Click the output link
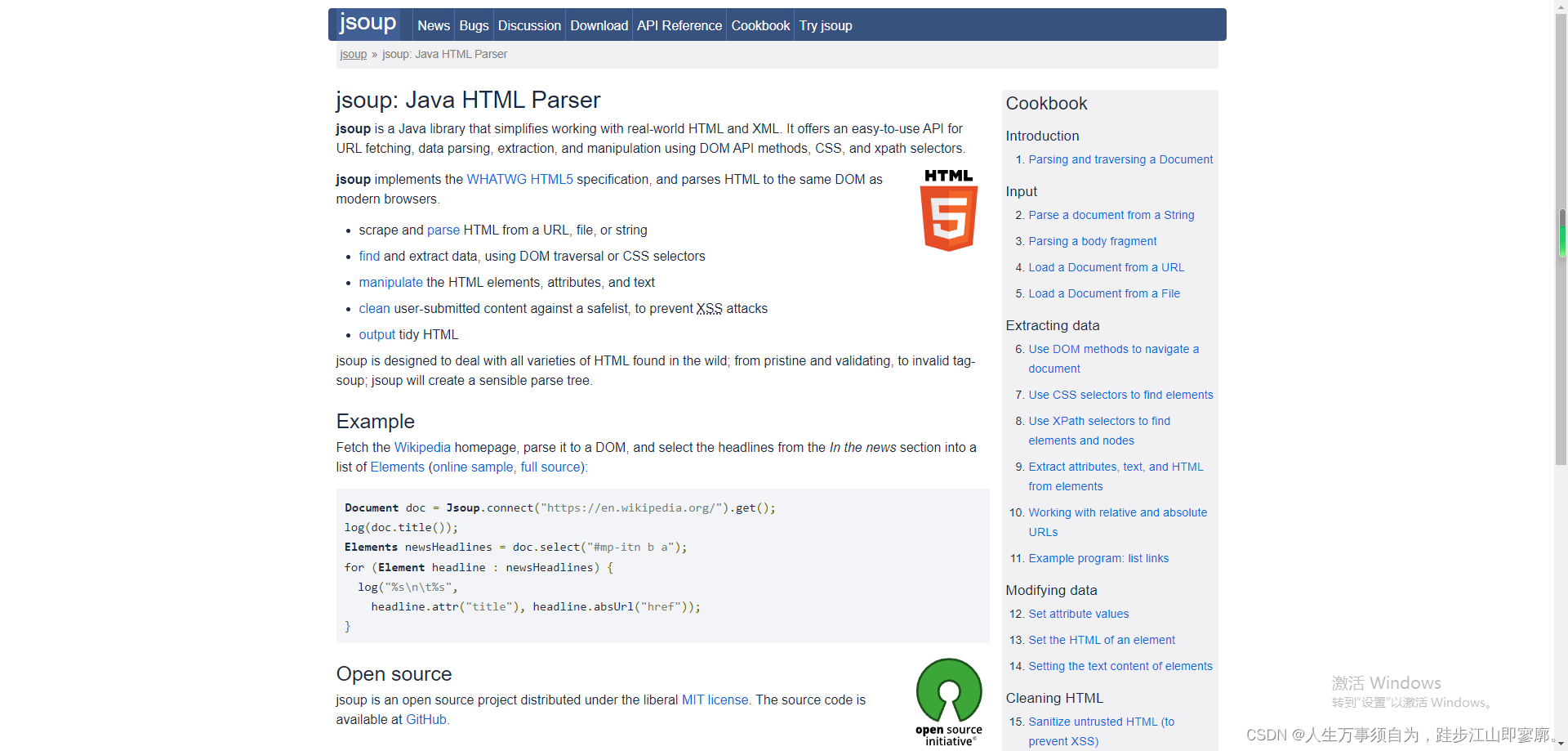This screenshot has width=1568, height=751. pos(376,334)
